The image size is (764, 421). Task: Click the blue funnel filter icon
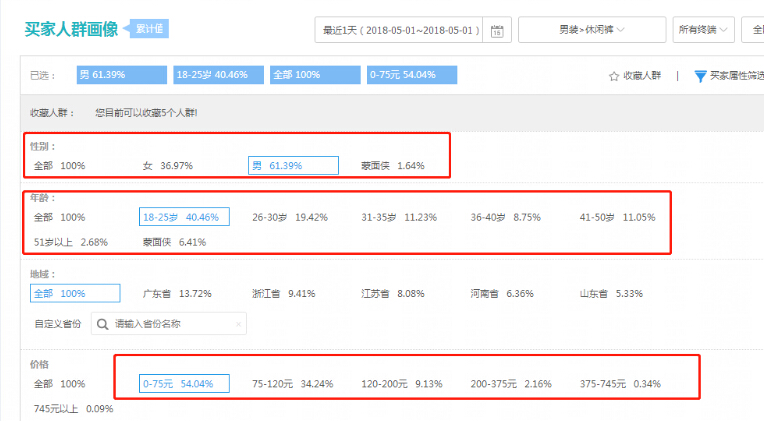click(x=700, y=76)
